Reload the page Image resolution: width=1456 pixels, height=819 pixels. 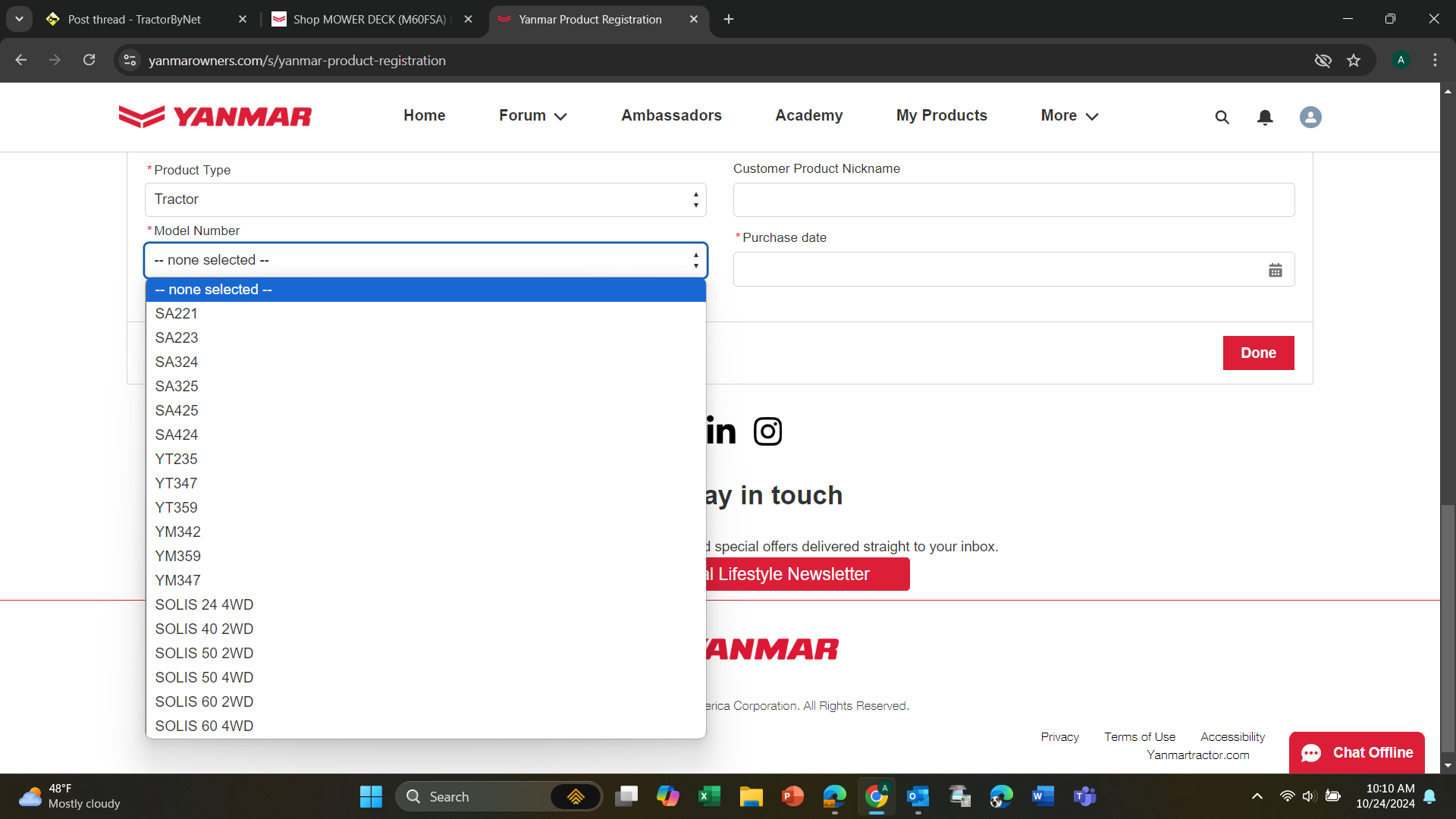89,60
